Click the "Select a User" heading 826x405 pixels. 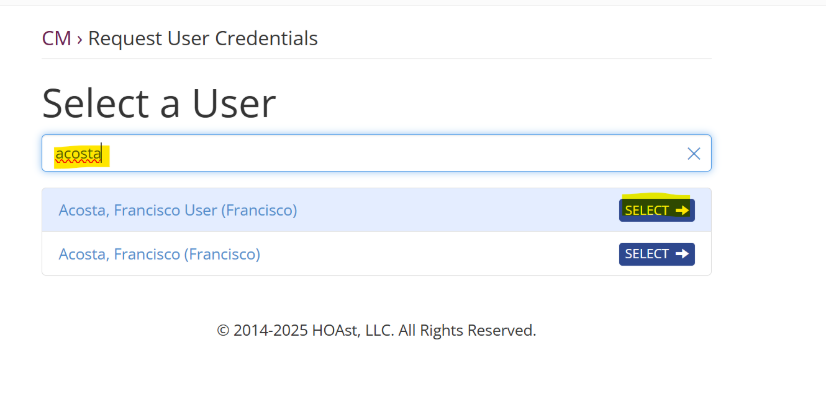click(x=159, y=103)
